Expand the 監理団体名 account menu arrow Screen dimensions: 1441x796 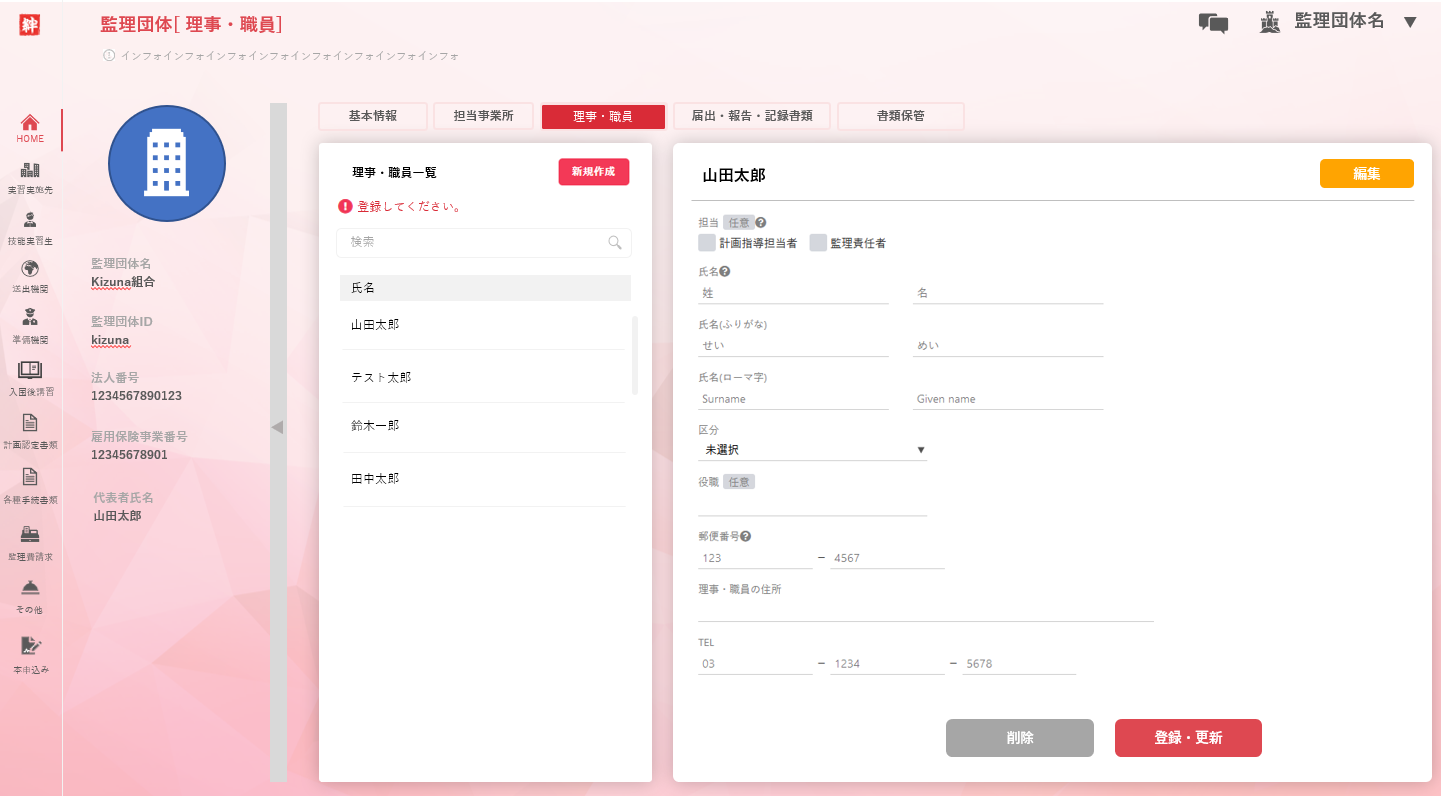[1410, 22]
